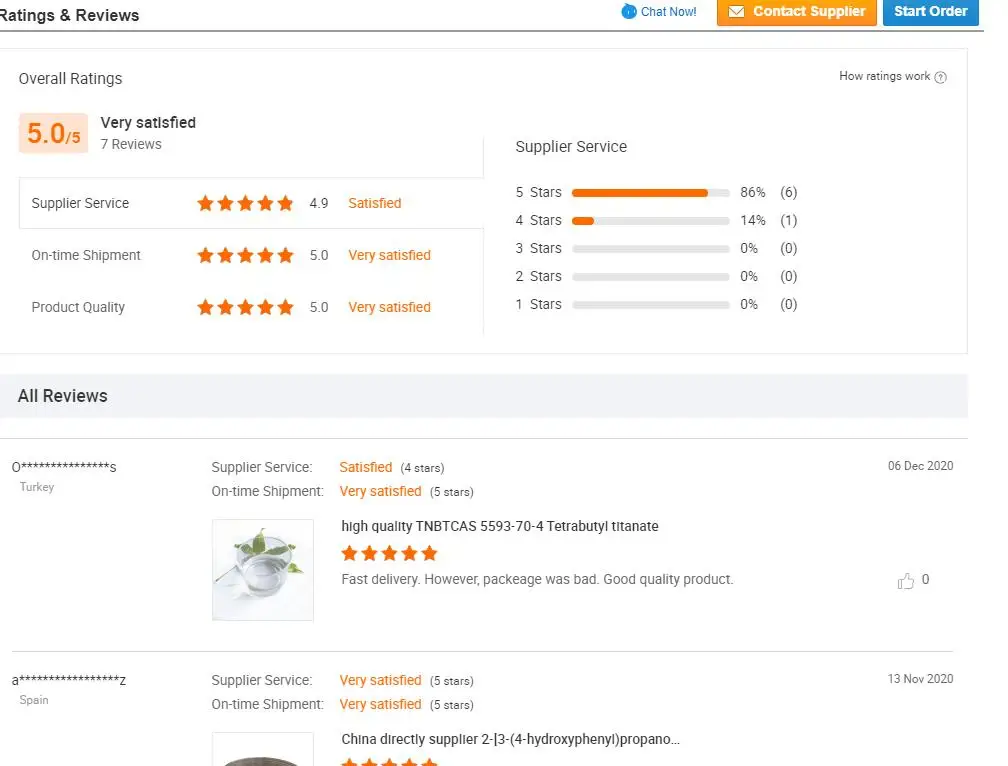Screen dimensions: 1008x766
Task: Click reviewer name from Spain
Action: 69,680
